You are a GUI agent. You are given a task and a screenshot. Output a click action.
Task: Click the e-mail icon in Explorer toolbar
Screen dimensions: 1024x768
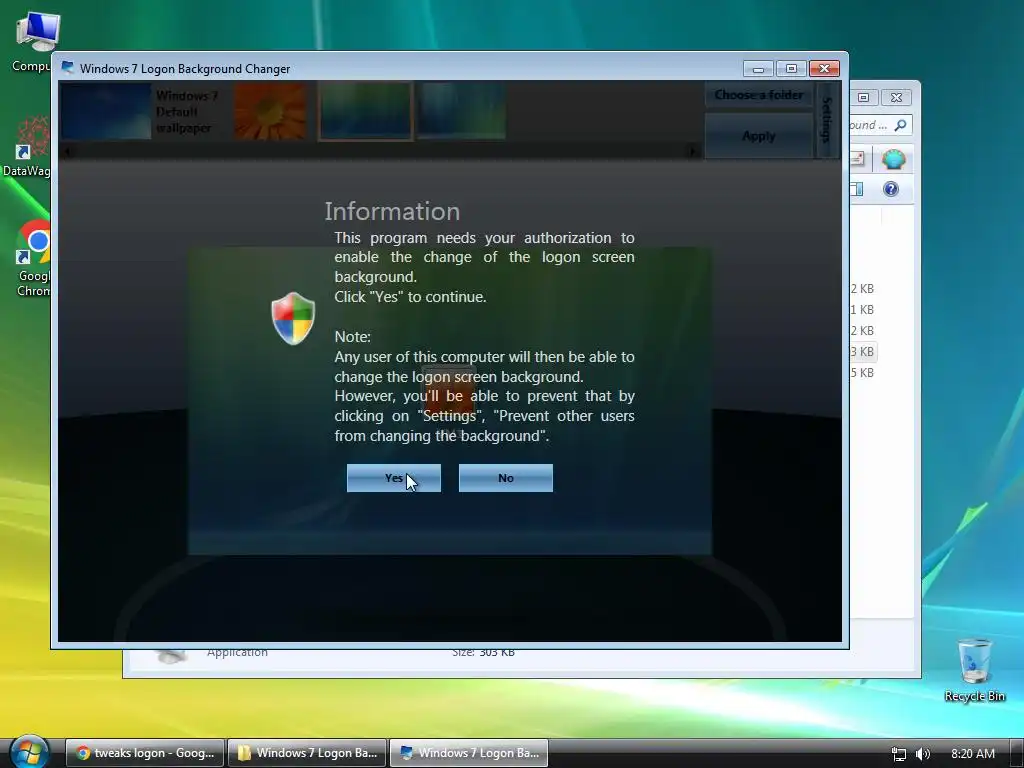(x=857, y=159)
